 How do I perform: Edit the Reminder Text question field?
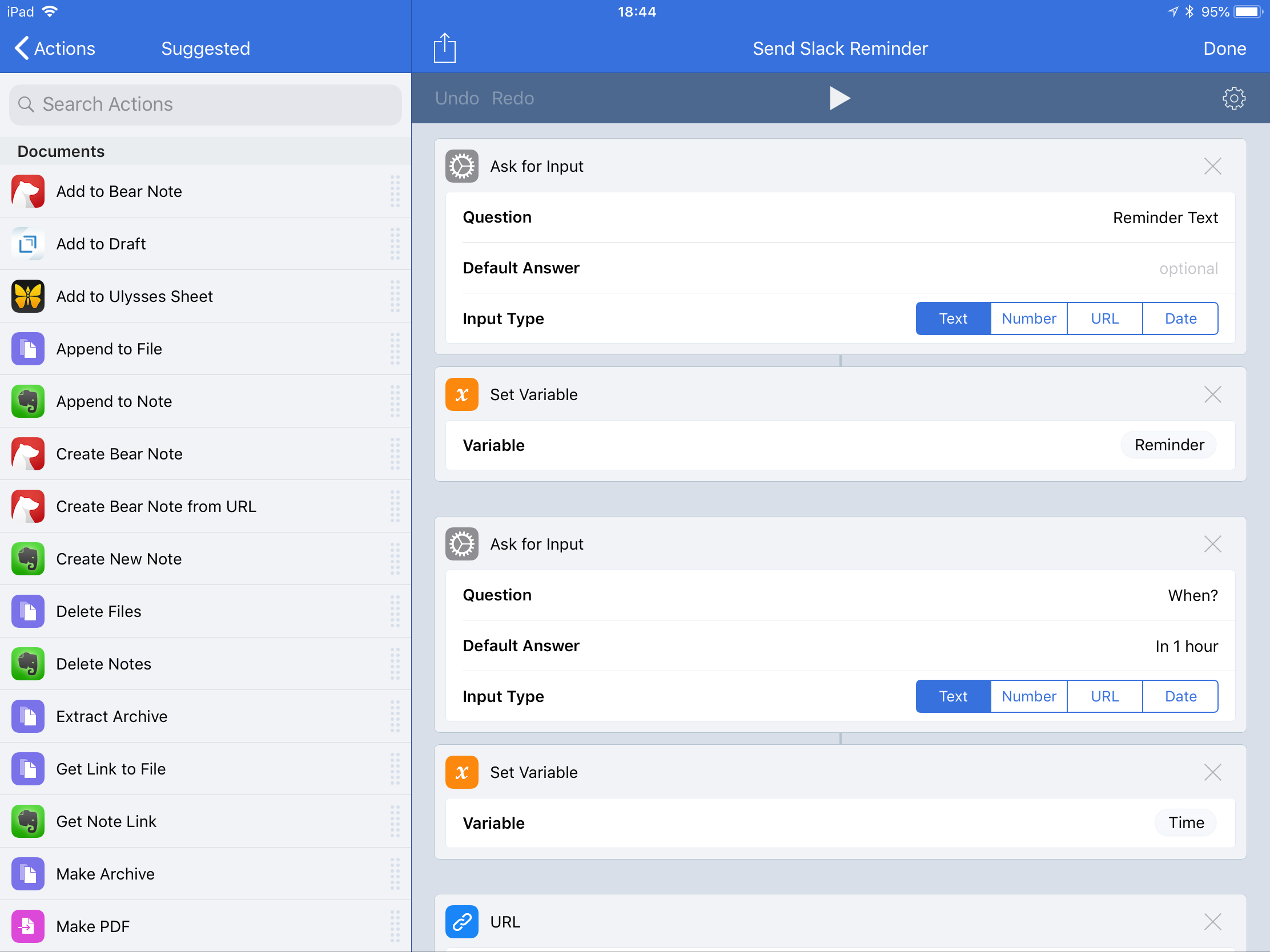[x=840, y=217]
